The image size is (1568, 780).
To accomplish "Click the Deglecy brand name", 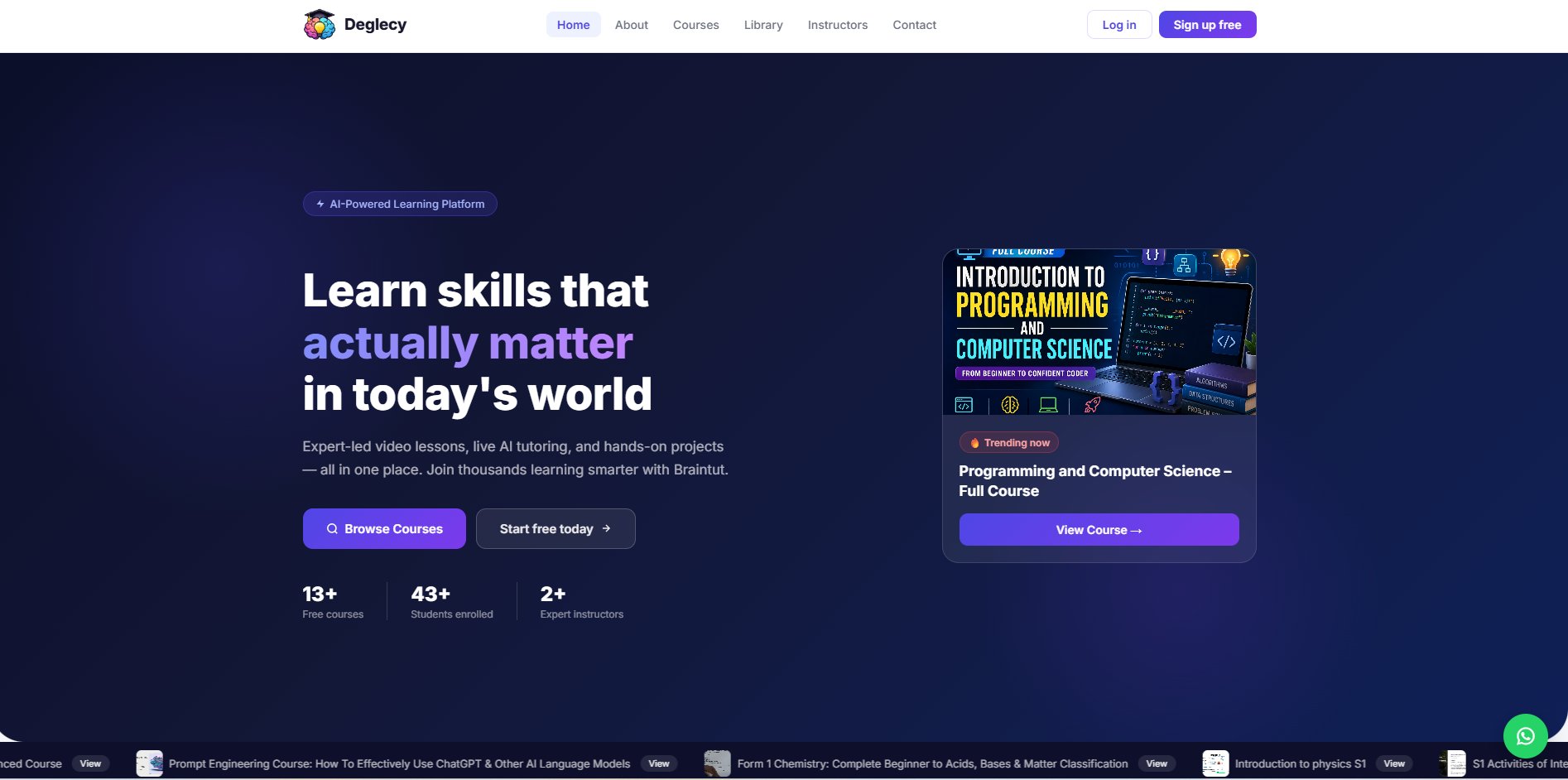I will (375, 25).
